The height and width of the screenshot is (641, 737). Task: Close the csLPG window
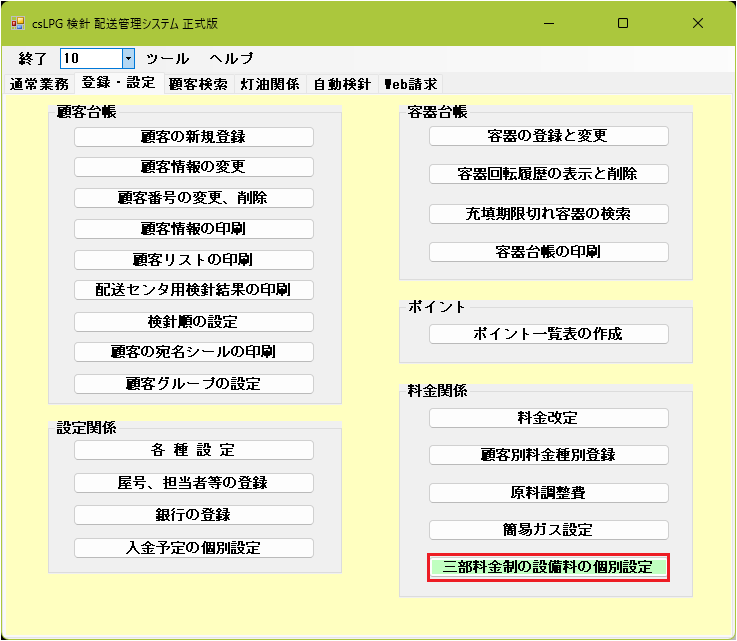point(698,23)
